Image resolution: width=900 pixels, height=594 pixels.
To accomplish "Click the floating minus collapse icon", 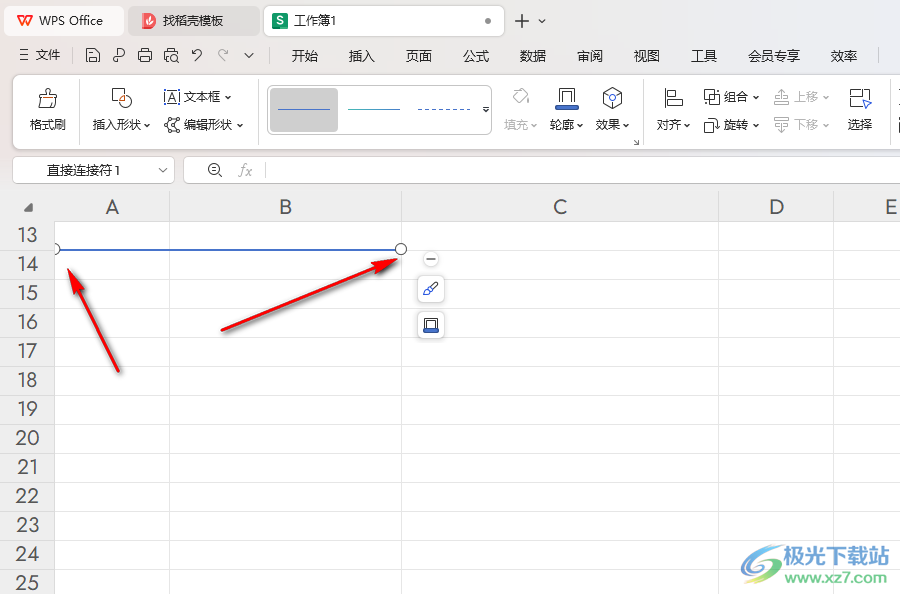I will coord(430,259).
